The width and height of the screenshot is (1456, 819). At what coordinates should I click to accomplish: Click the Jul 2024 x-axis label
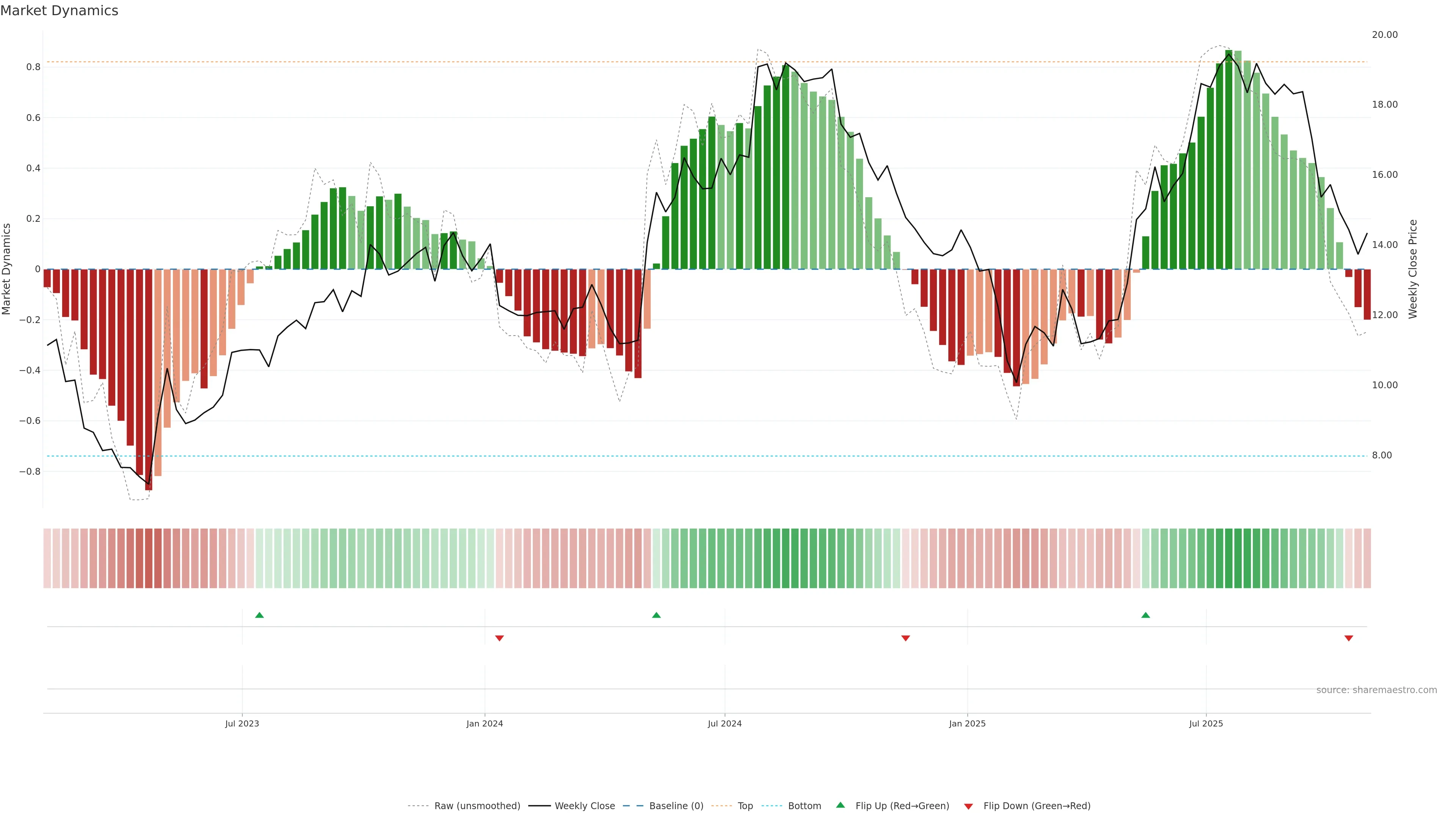(725, 723)
